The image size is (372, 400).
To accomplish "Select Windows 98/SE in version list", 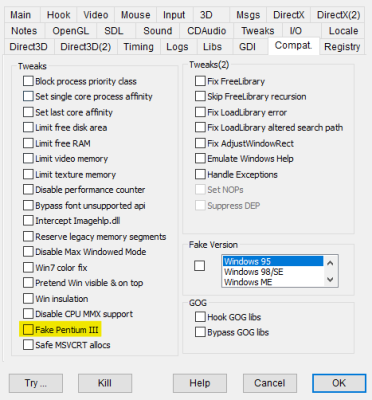I will (273, 272).
